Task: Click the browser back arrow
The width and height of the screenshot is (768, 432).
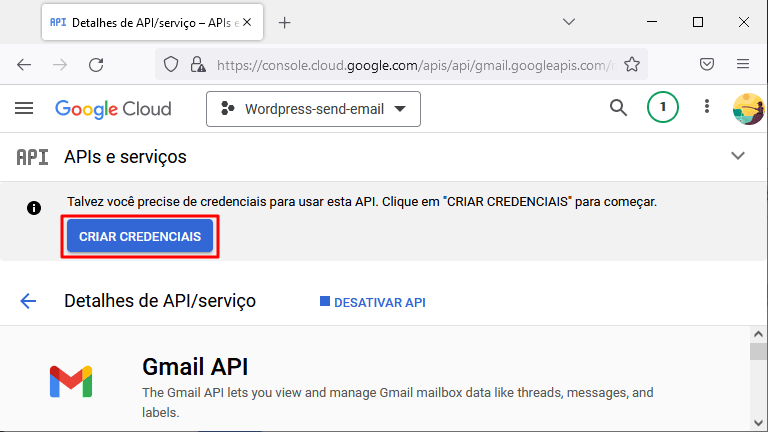Action: tap(24, 65)
